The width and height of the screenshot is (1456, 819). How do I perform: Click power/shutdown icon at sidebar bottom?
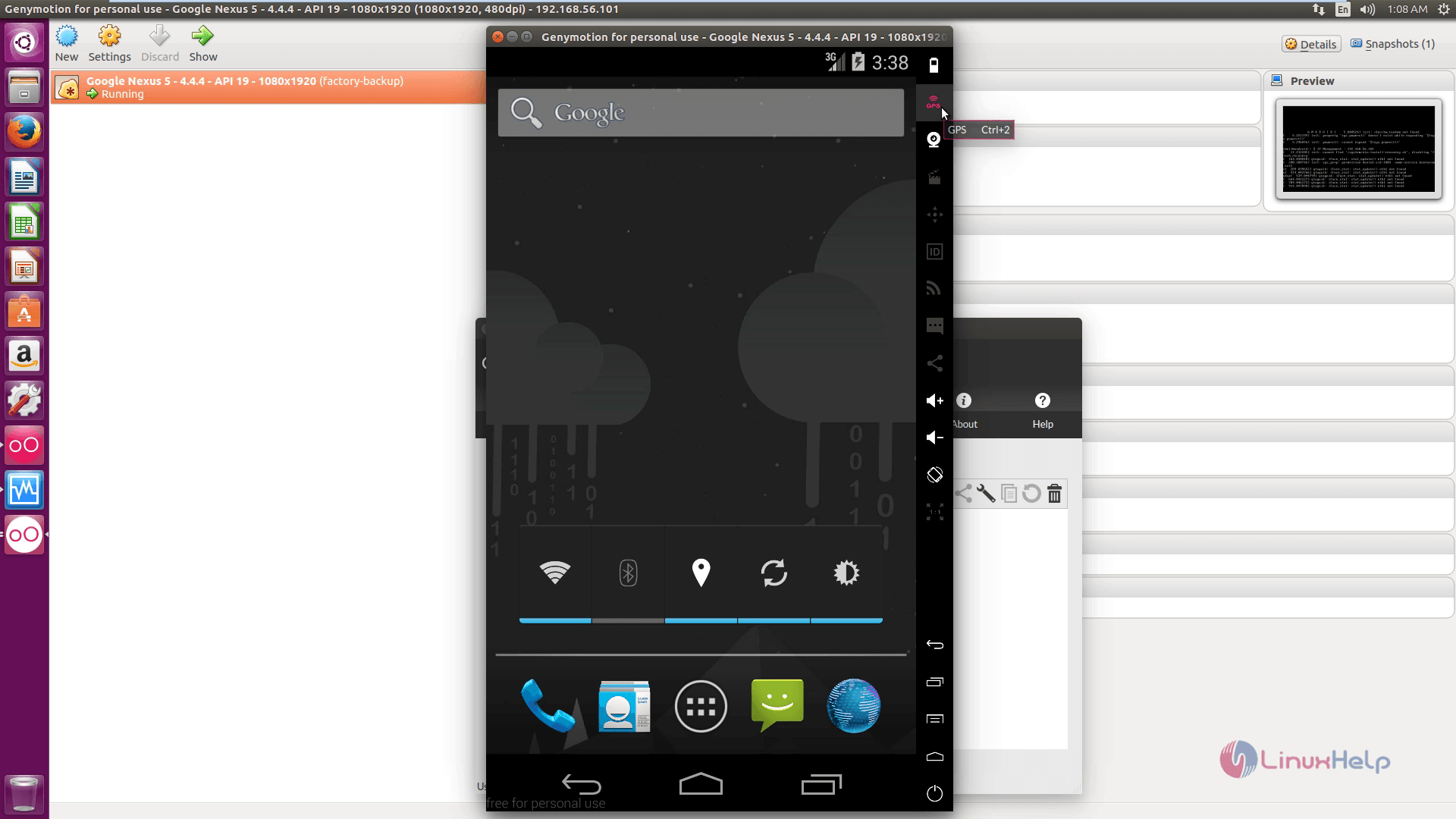pos(934,793)
